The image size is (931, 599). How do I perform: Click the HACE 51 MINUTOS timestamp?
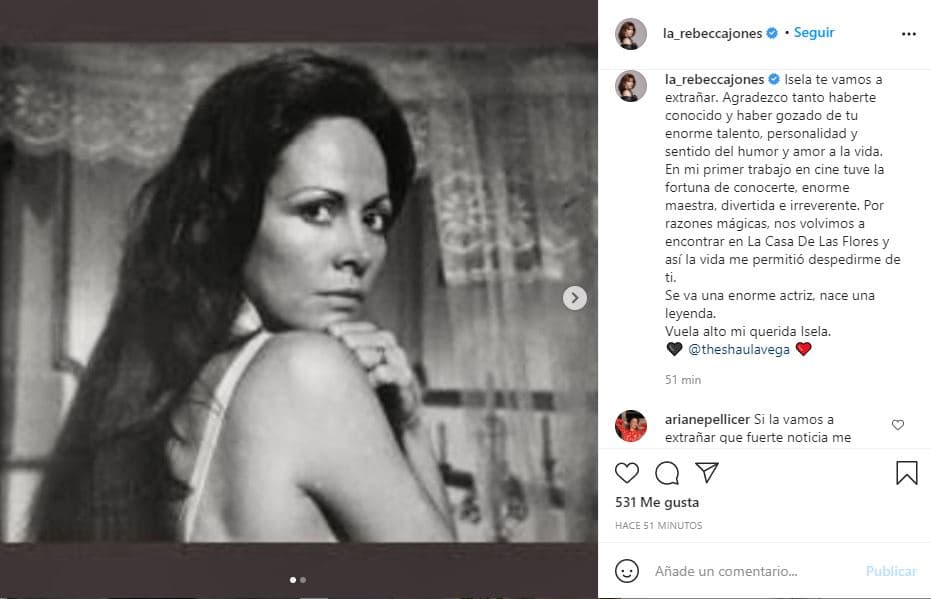click(659, 525)
